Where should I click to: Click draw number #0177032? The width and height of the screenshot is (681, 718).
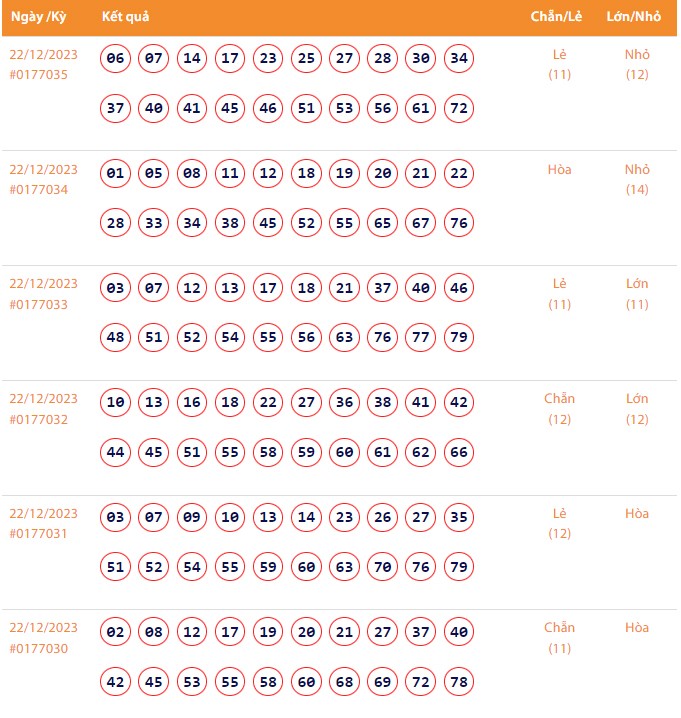(x=39, y=420)
